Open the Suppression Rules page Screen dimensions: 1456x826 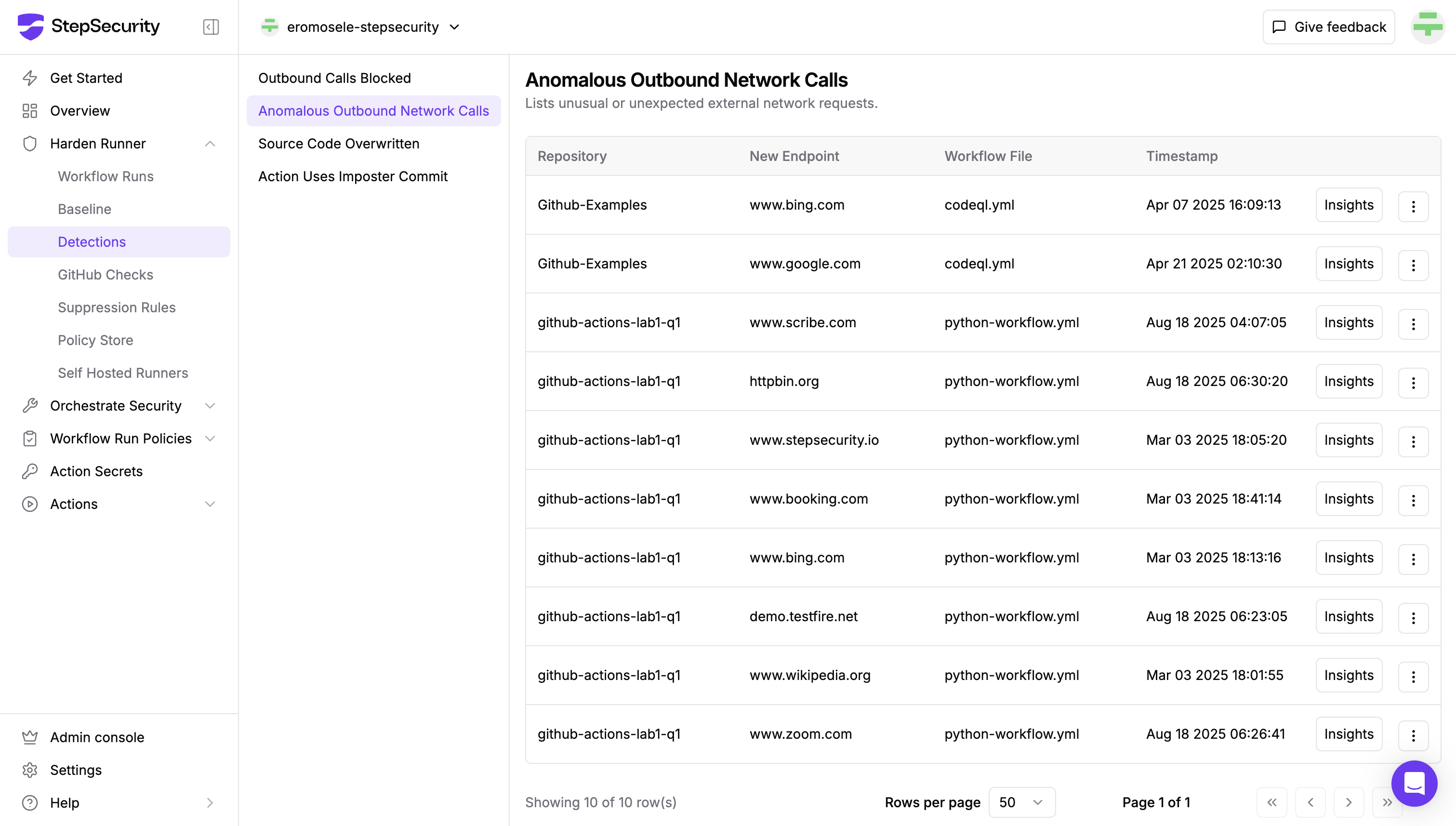(116, 307)
